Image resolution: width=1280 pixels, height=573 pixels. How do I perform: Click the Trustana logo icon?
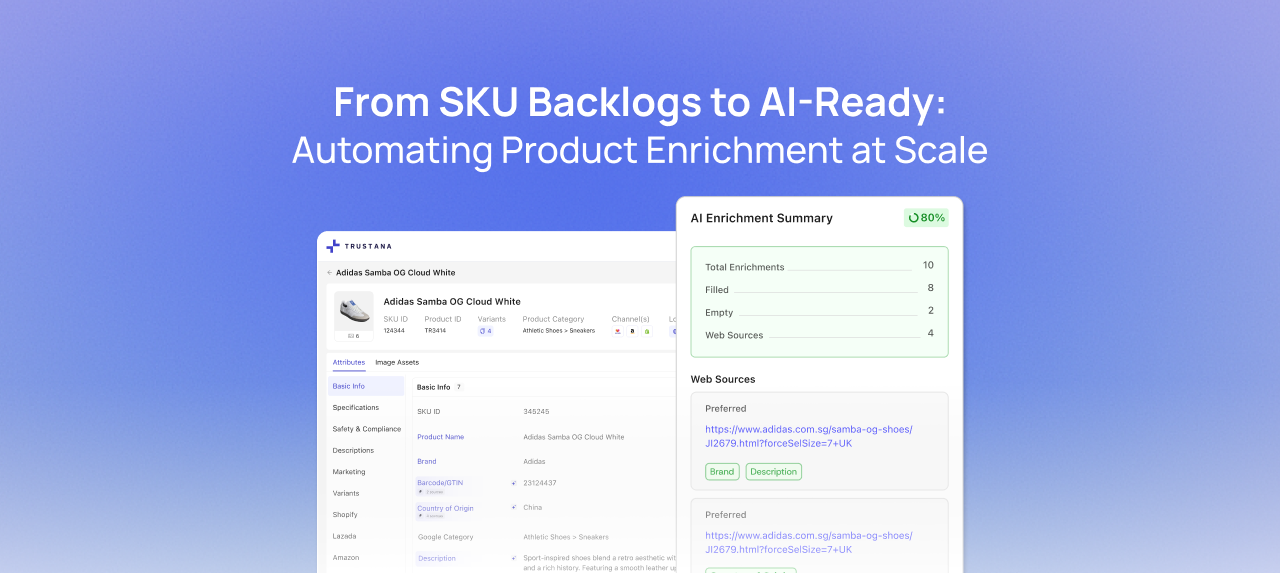[x=333, y=246]
